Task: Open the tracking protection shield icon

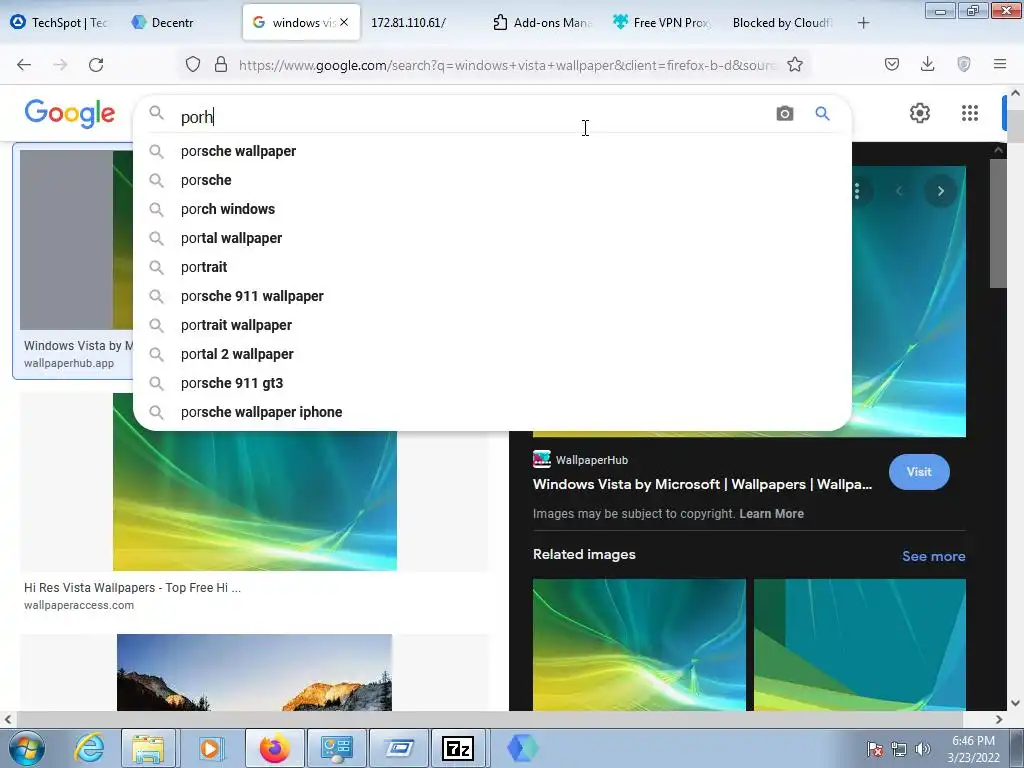Action: click(x=193, y=65)
